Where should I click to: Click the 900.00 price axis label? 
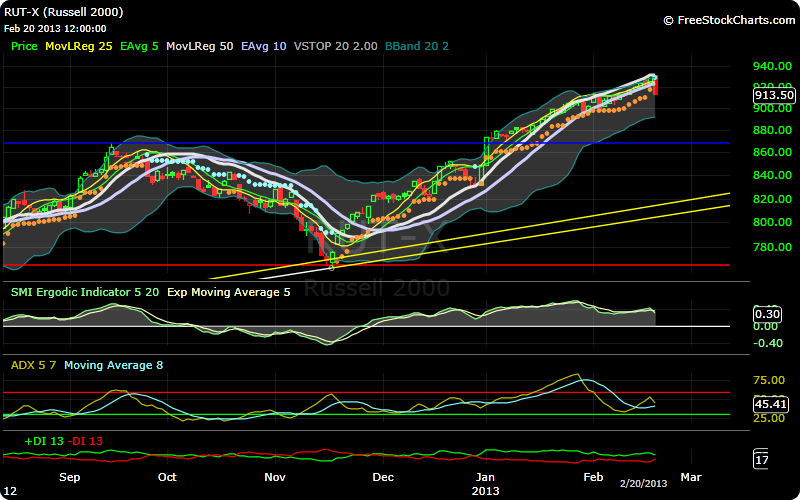point(772,108)
